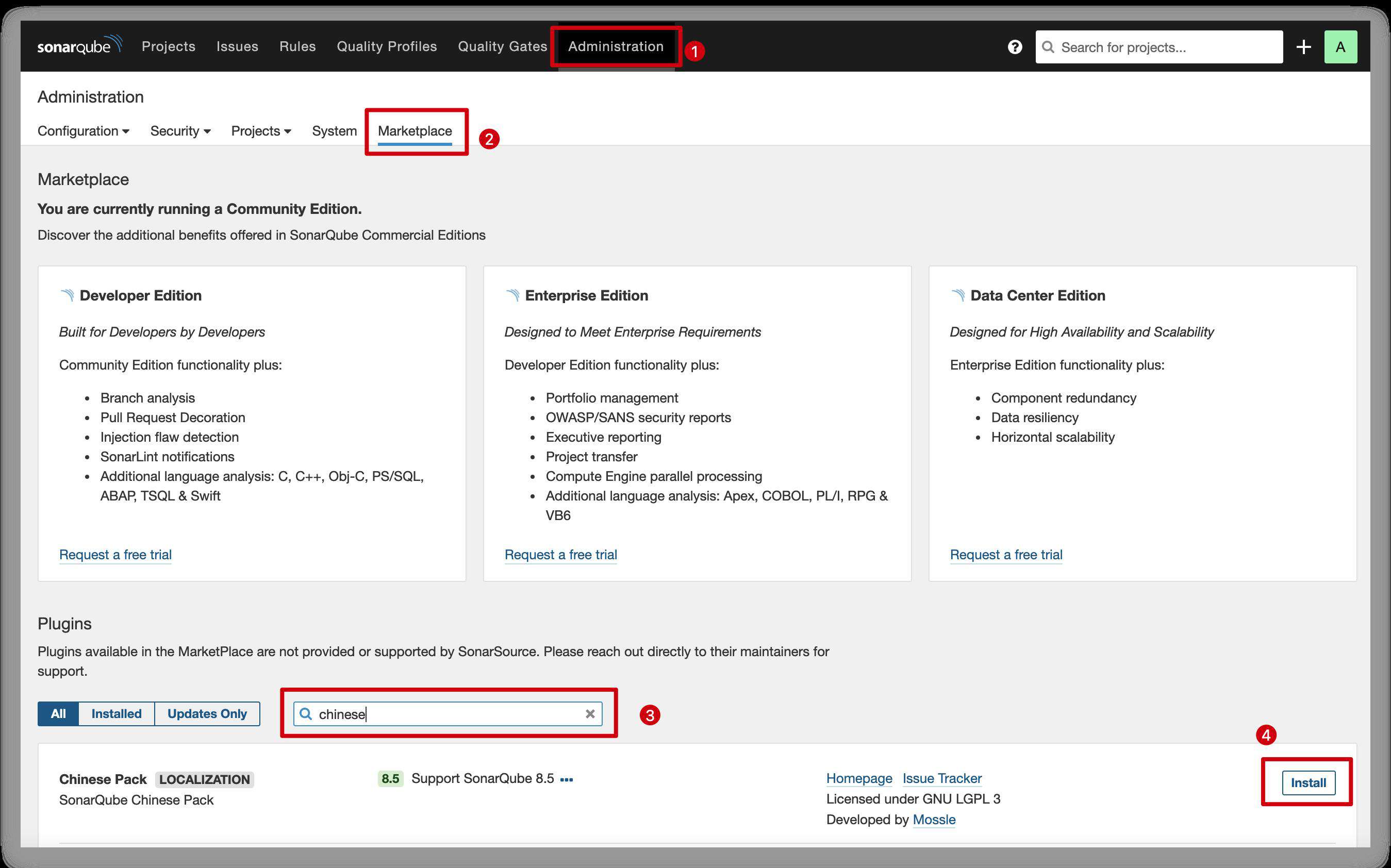
Task: Open the green A user avatar
Action: click(x=1340, y=46)
